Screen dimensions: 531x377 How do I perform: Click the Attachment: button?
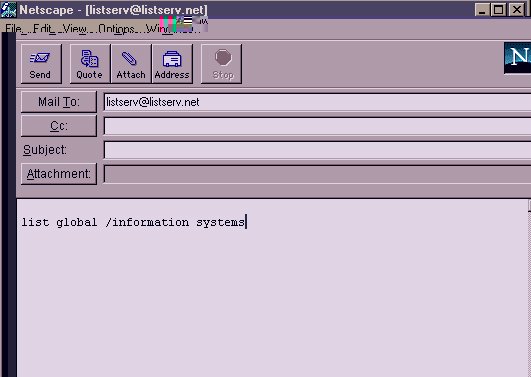click(x=59, y=174)
